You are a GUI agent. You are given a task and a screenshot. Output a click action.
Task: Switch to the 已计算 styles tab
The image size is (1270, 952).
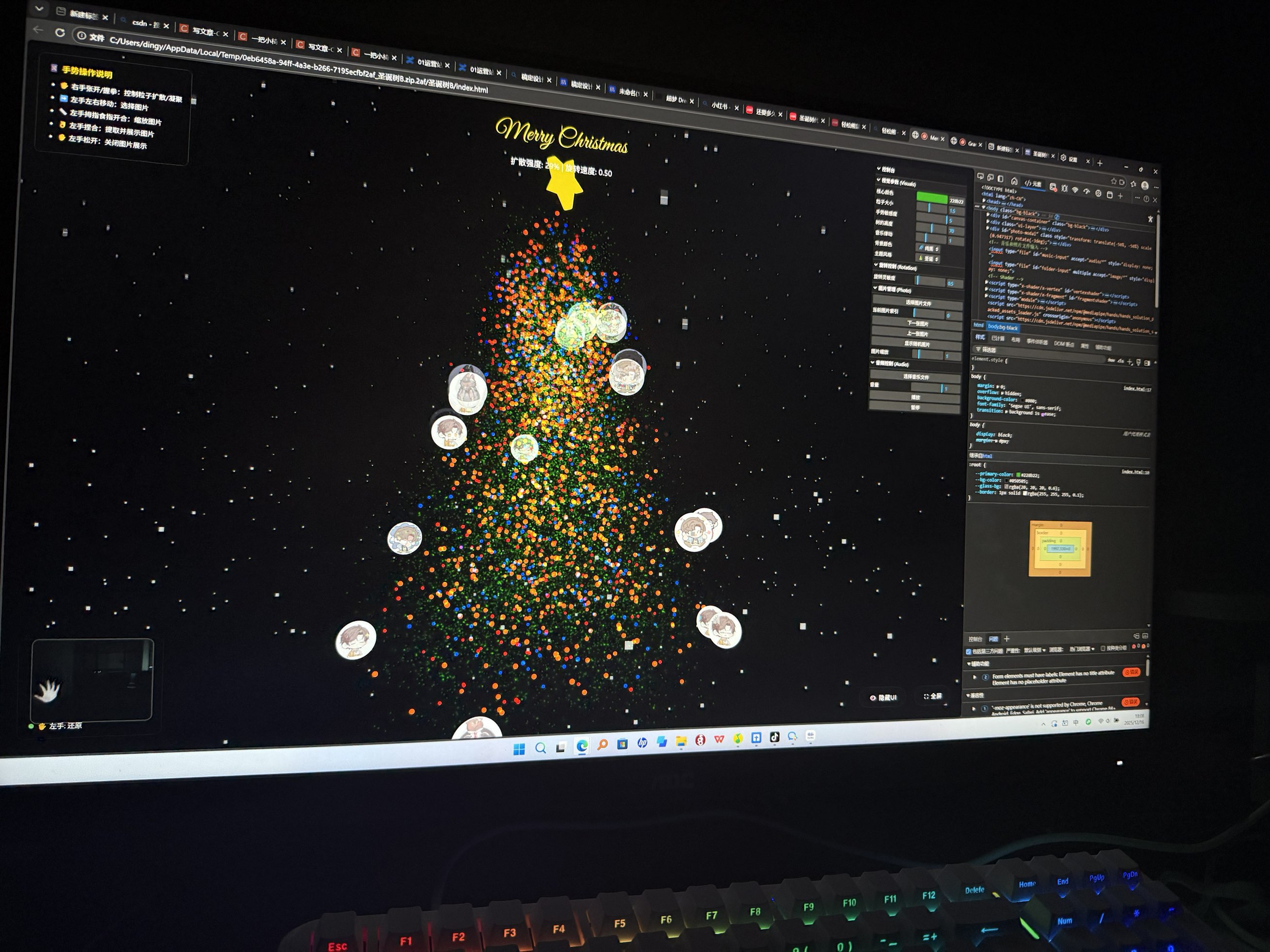[x=998, y=338]
